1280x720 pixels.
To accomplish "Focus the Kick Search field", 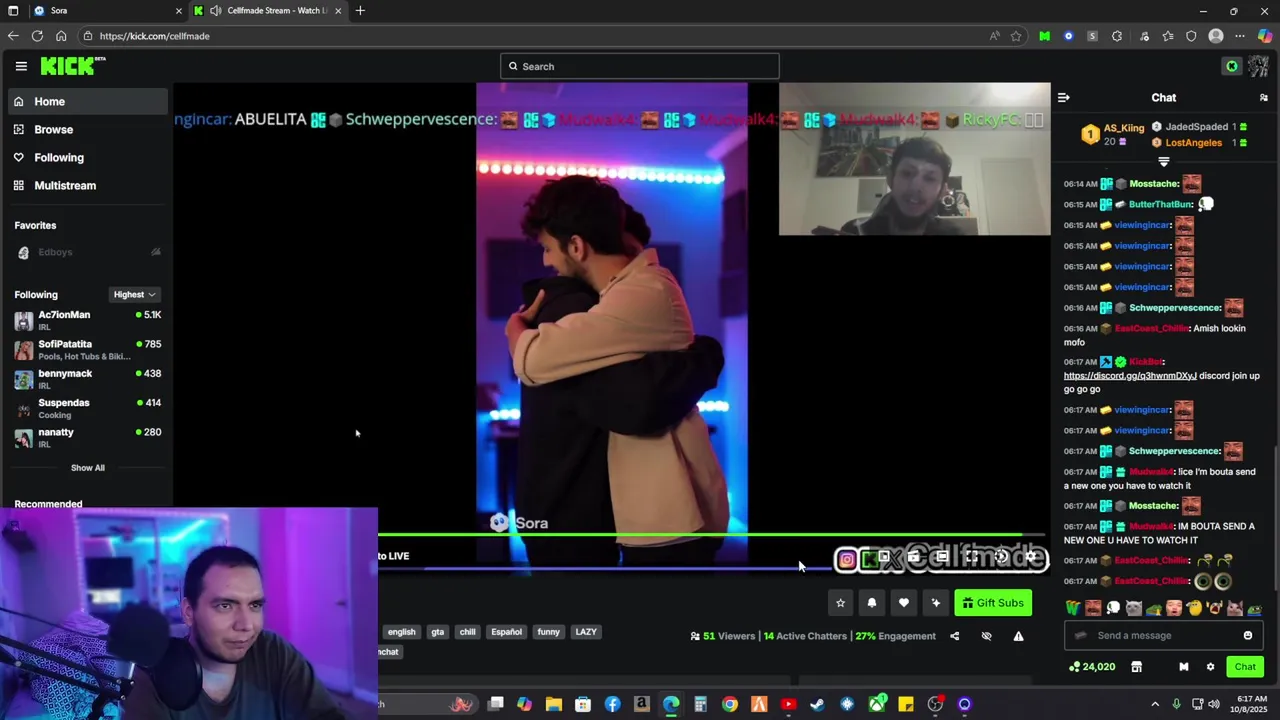I will click(639, 66).
